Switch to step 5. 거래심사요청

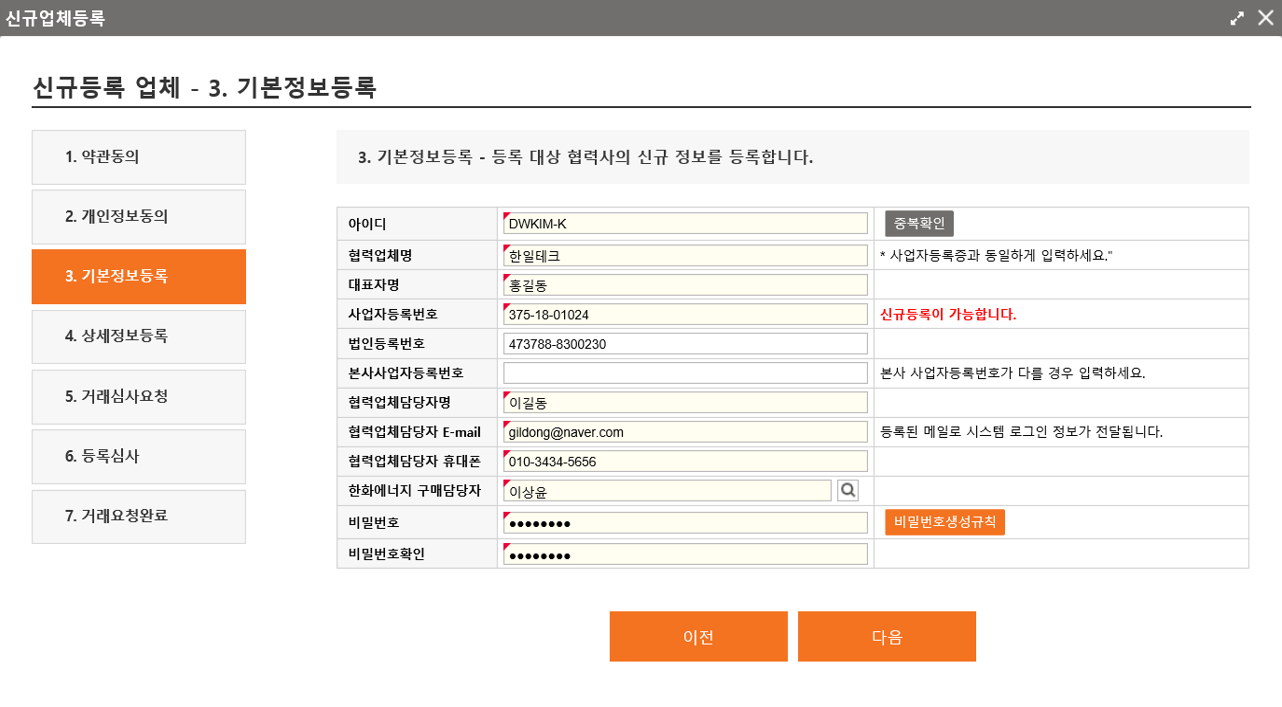point(138,397)
